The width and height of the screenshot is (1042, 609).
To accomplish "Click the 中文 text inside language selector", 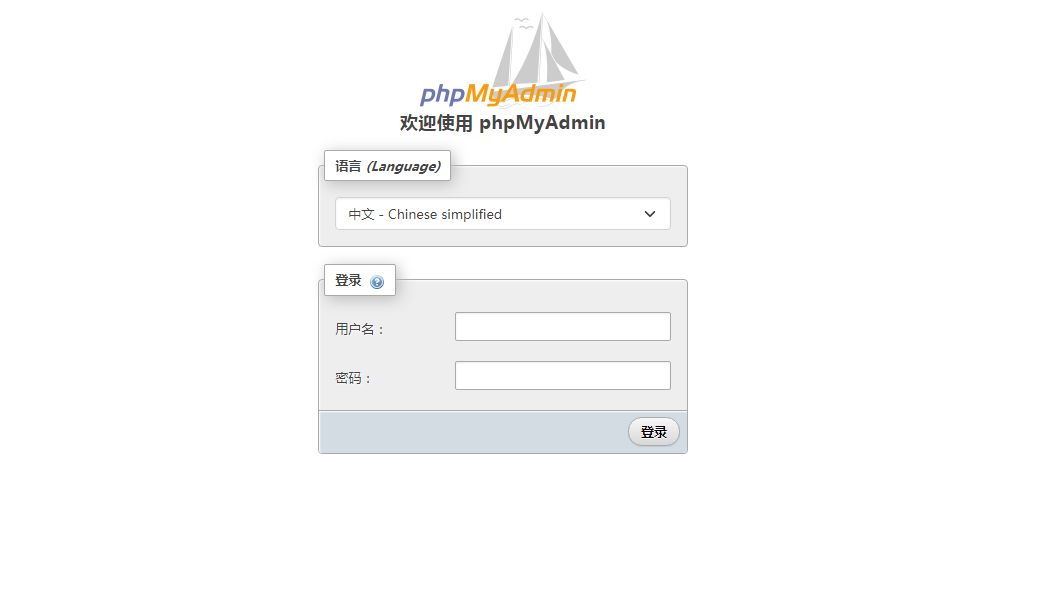I will 362,214.
